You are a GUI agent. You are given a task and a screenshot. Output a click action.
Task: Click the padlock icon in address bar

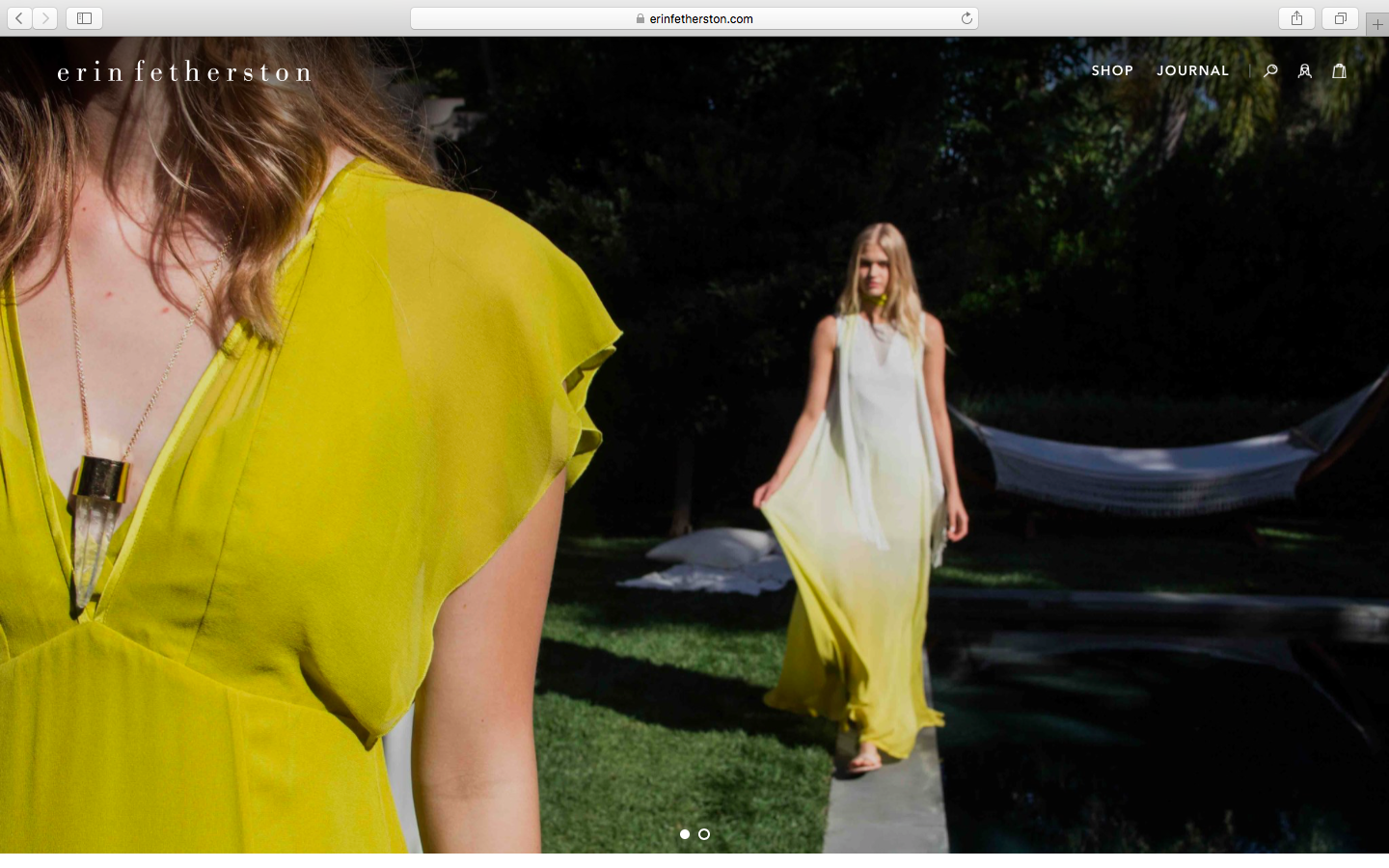640,18
